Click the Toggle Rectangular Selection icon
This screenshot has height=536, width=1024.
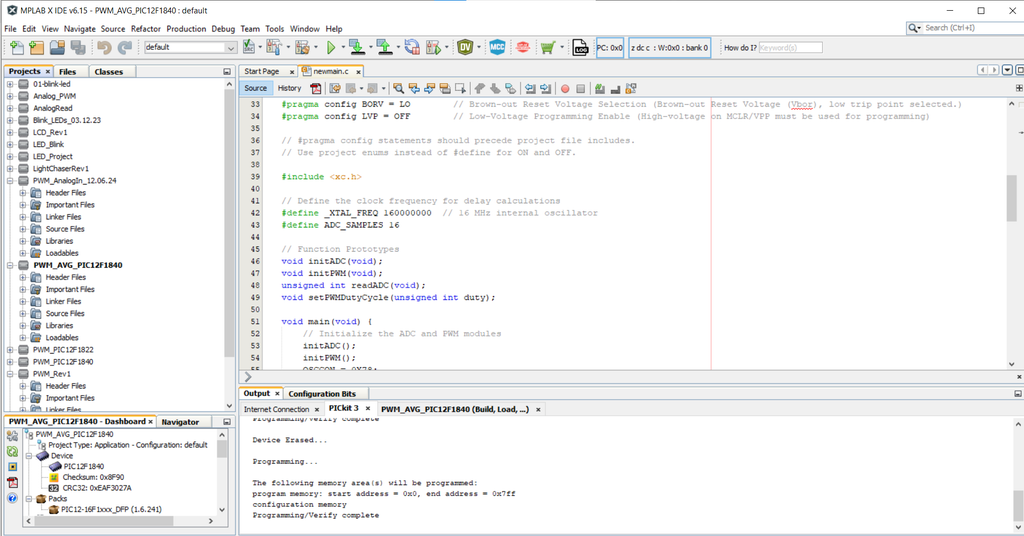click(461, 88)
